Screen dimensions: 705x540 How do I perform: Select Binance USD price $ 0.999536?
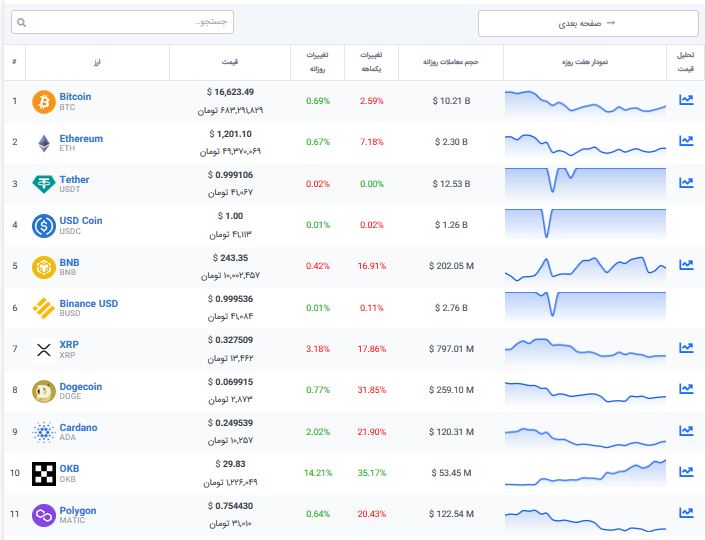(230, 299)
